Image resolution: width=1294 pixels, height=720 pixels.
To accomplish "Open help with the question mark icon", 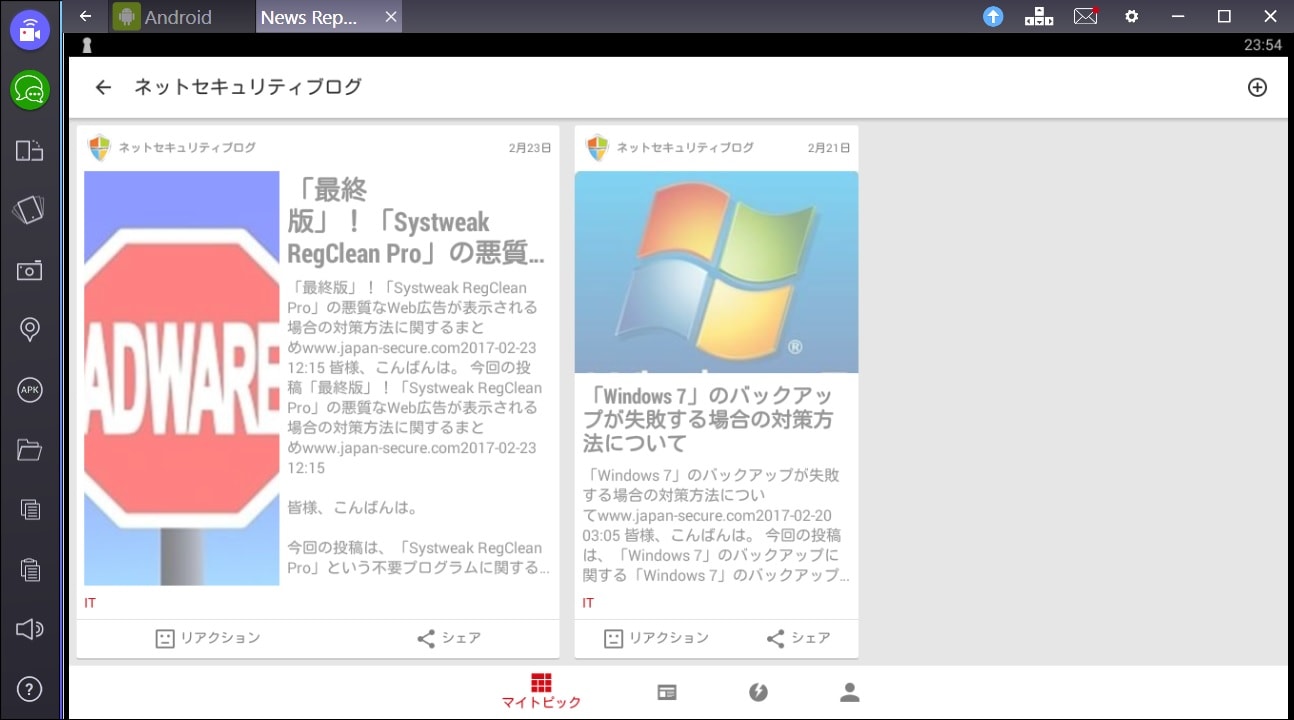I will click(x=30, y=689).
